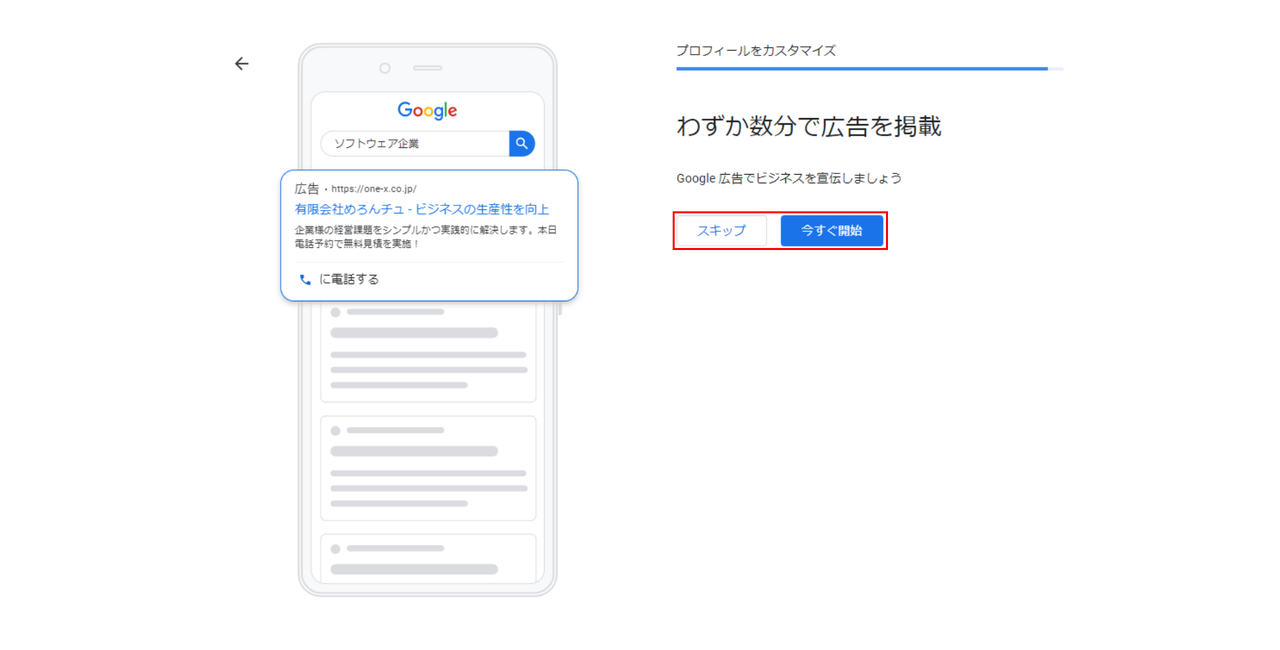Click the 広告 label in ad card
Screen dimensions: 1280x650
click(x=307, y=189)
